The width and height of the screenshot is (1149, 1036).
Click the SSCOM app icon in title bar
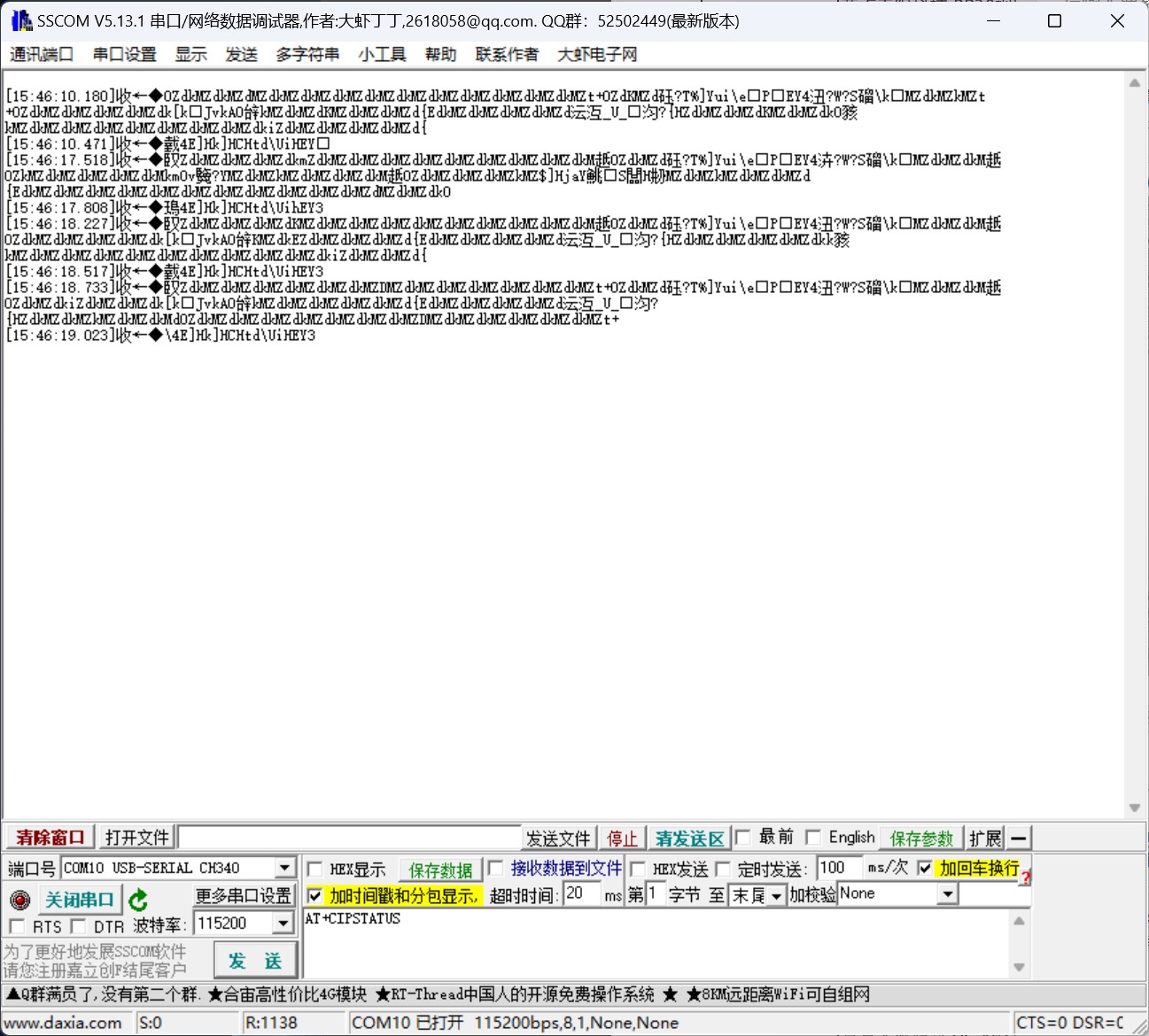coord(21,20)
